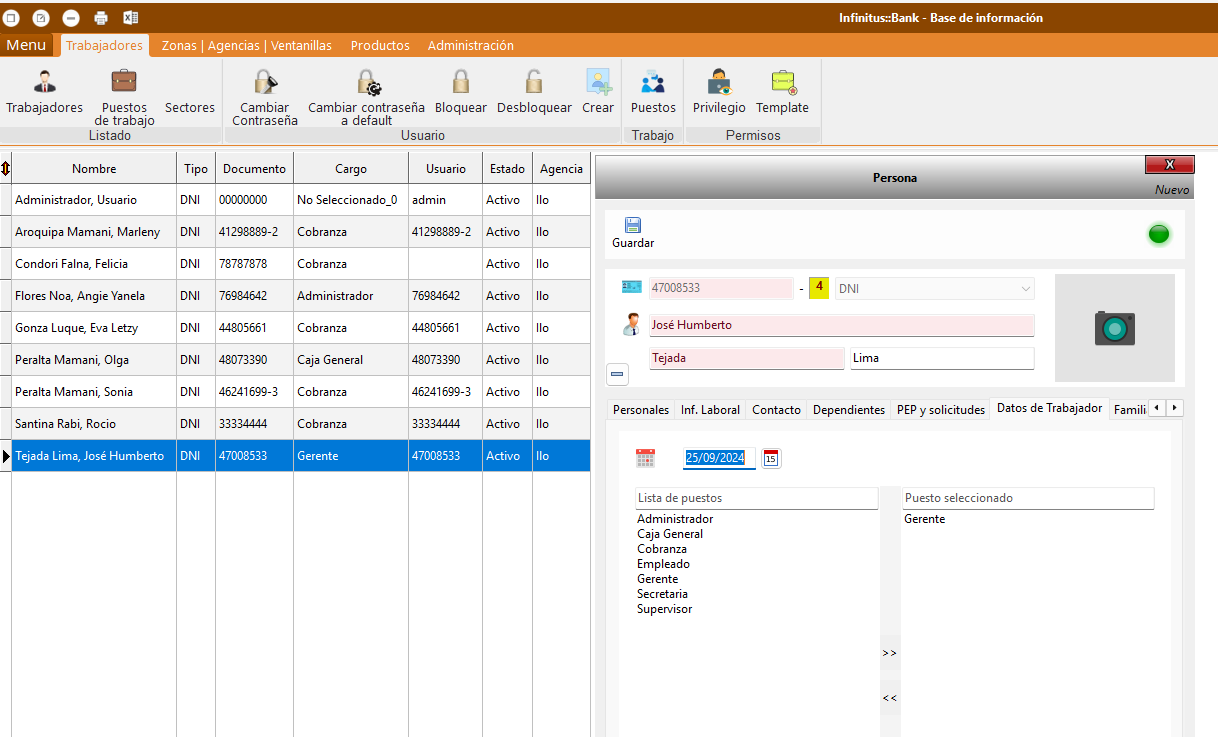Open the Privilegio permissions icon
This screenshot has width=1218, height=737.
719,82
